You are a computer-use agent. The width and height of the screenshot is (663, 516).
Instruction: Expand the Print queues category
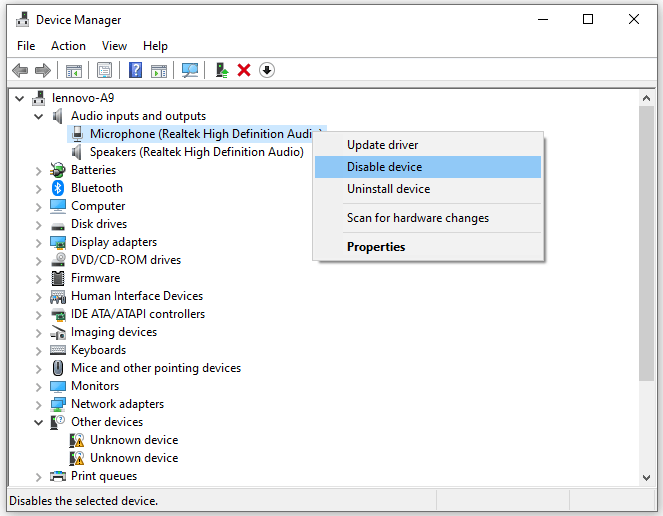[x=38, y=477]
